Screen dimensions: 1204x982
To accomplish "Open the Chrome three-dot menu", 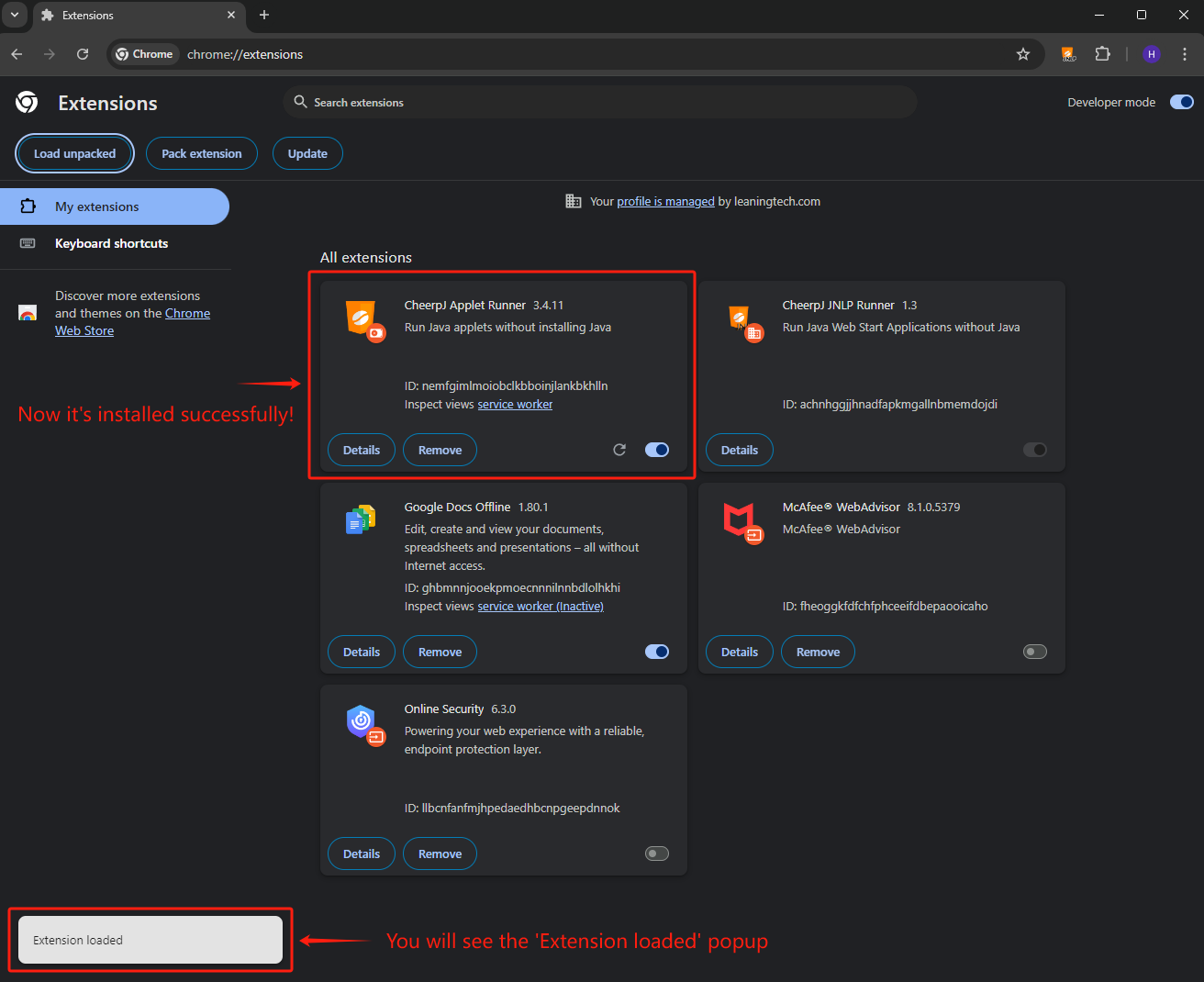I will pos(1185,54).
